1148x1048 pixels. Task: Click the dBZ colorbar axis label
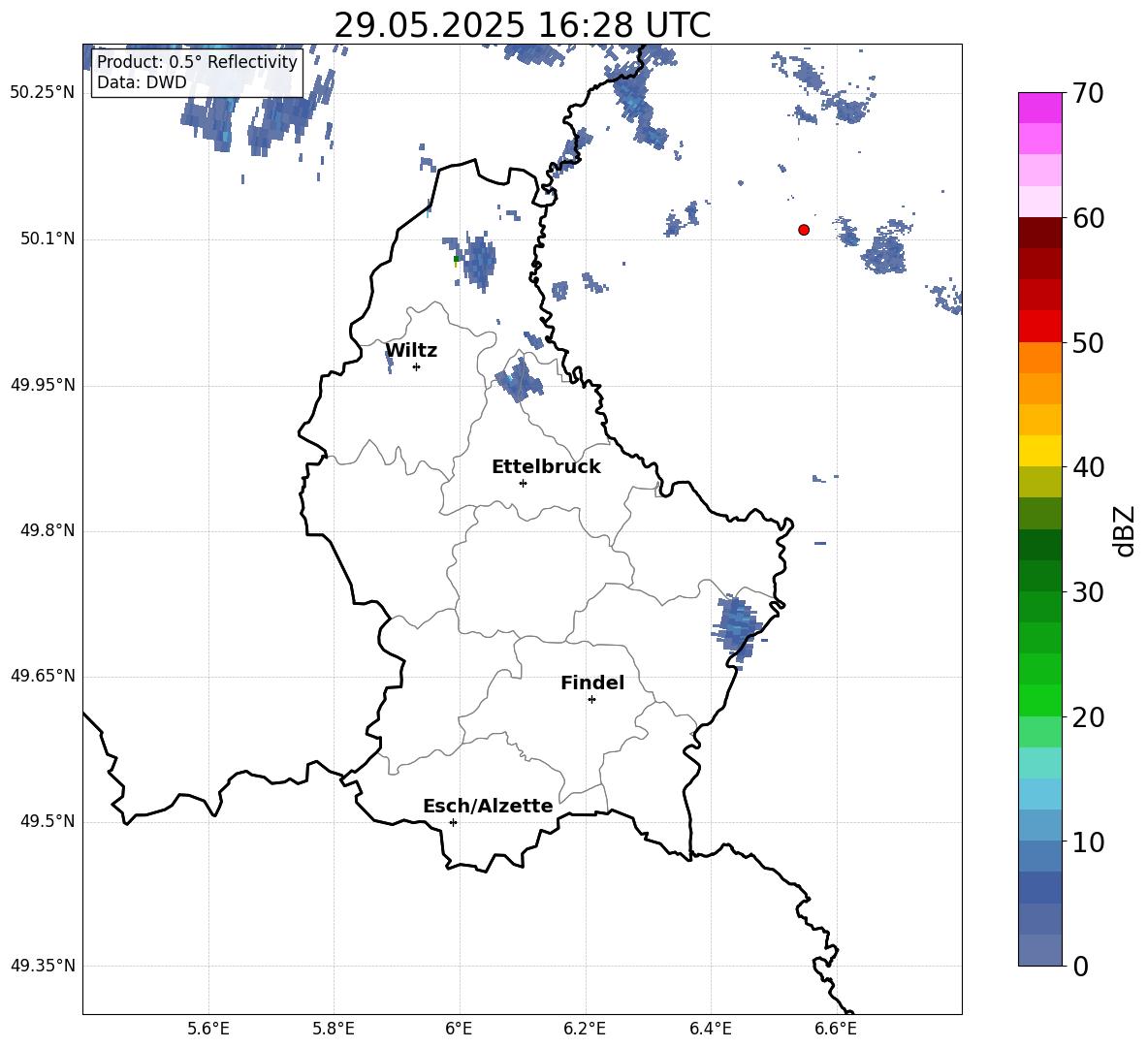[x=1125, y=531]
